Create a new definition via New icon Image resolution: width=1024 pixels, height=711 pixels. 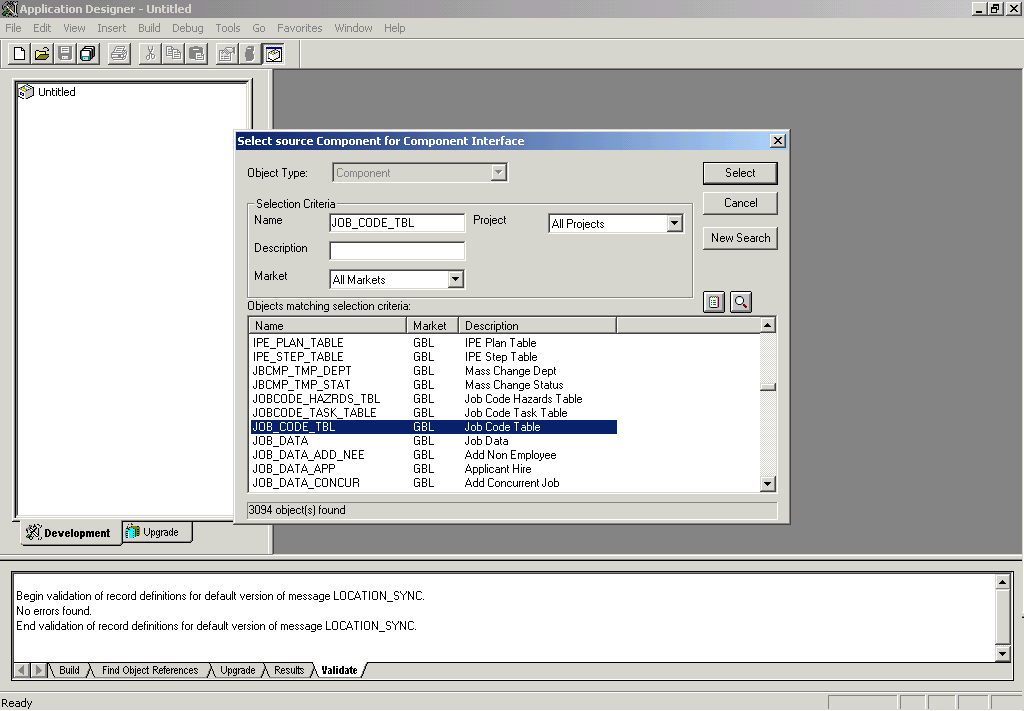pyautogui.click(x=18, y=53)
